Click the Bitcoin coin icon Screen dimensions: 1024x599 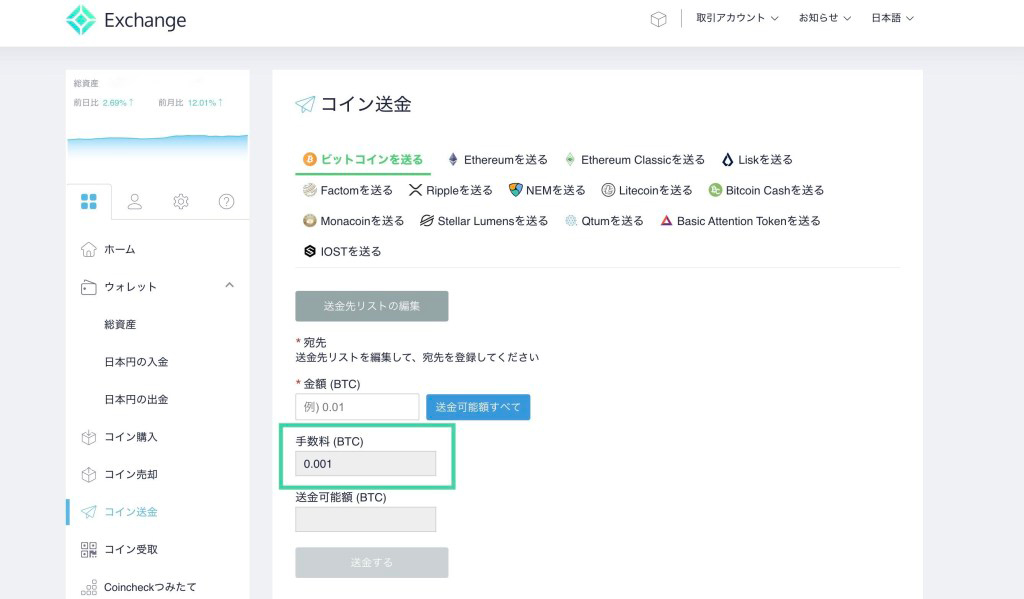click(310, 159)
